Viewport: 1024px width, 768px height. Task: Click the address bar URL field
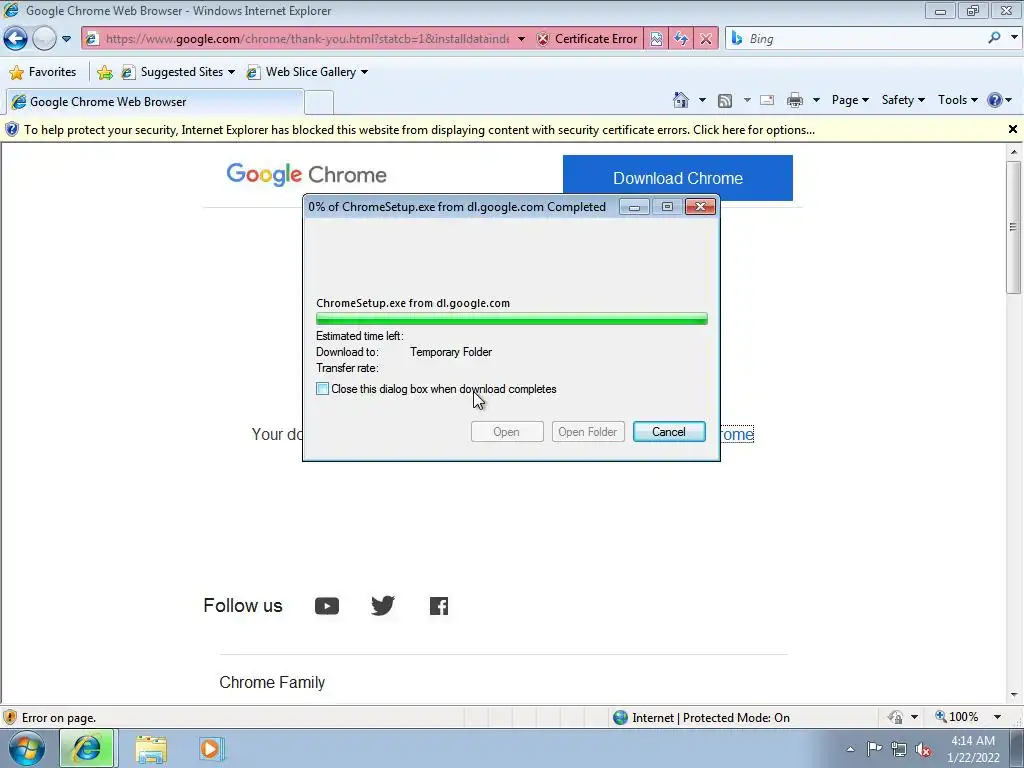(x=307, y=39)
